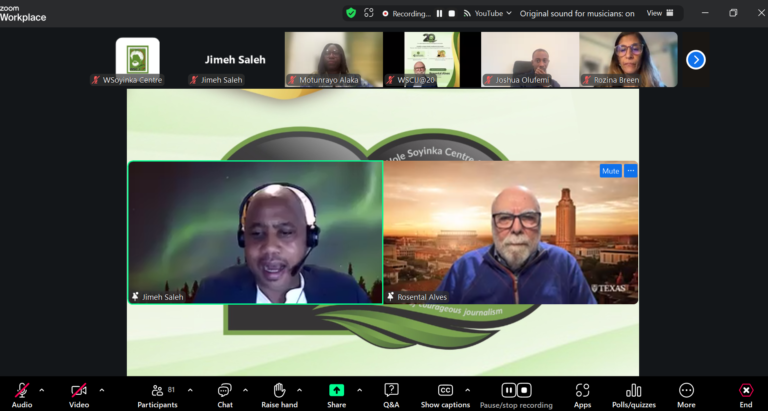Image resolution: width=768 pixels, height=411 pixels.
Task: Pause the recording in top bar
Action: coord(439,14)
